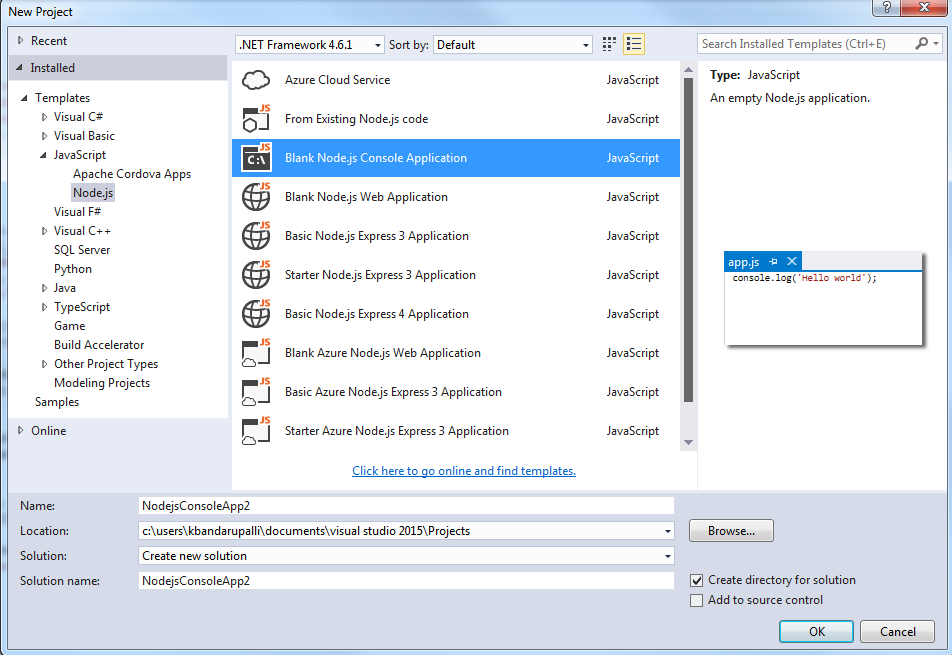
Task: Expand the Visual C++ node arrow
Action: (44, 231)
